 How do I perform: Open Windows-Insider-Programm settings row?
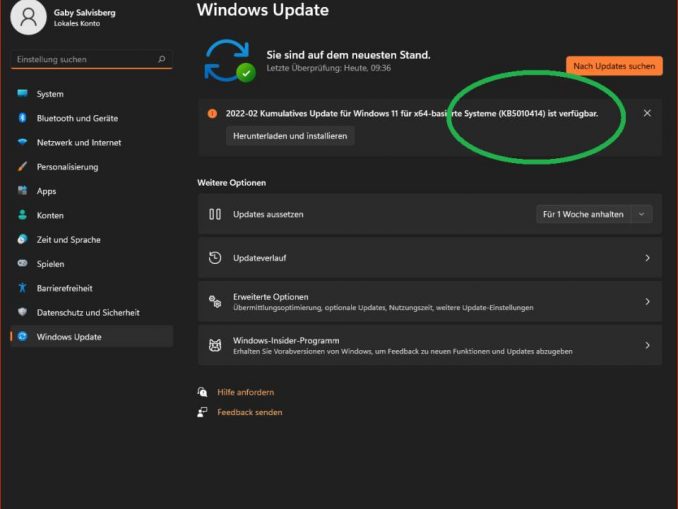pos(429,345)
